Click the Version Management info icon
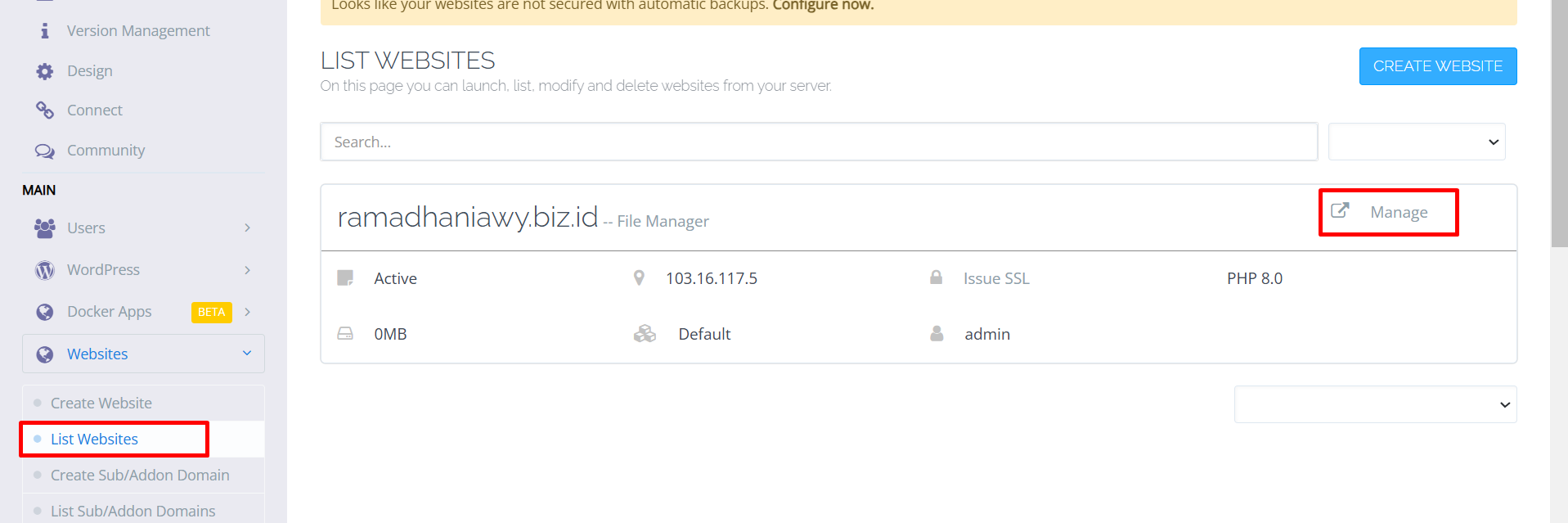This screenshot has width=1568, height=523. tap(45, 31)
